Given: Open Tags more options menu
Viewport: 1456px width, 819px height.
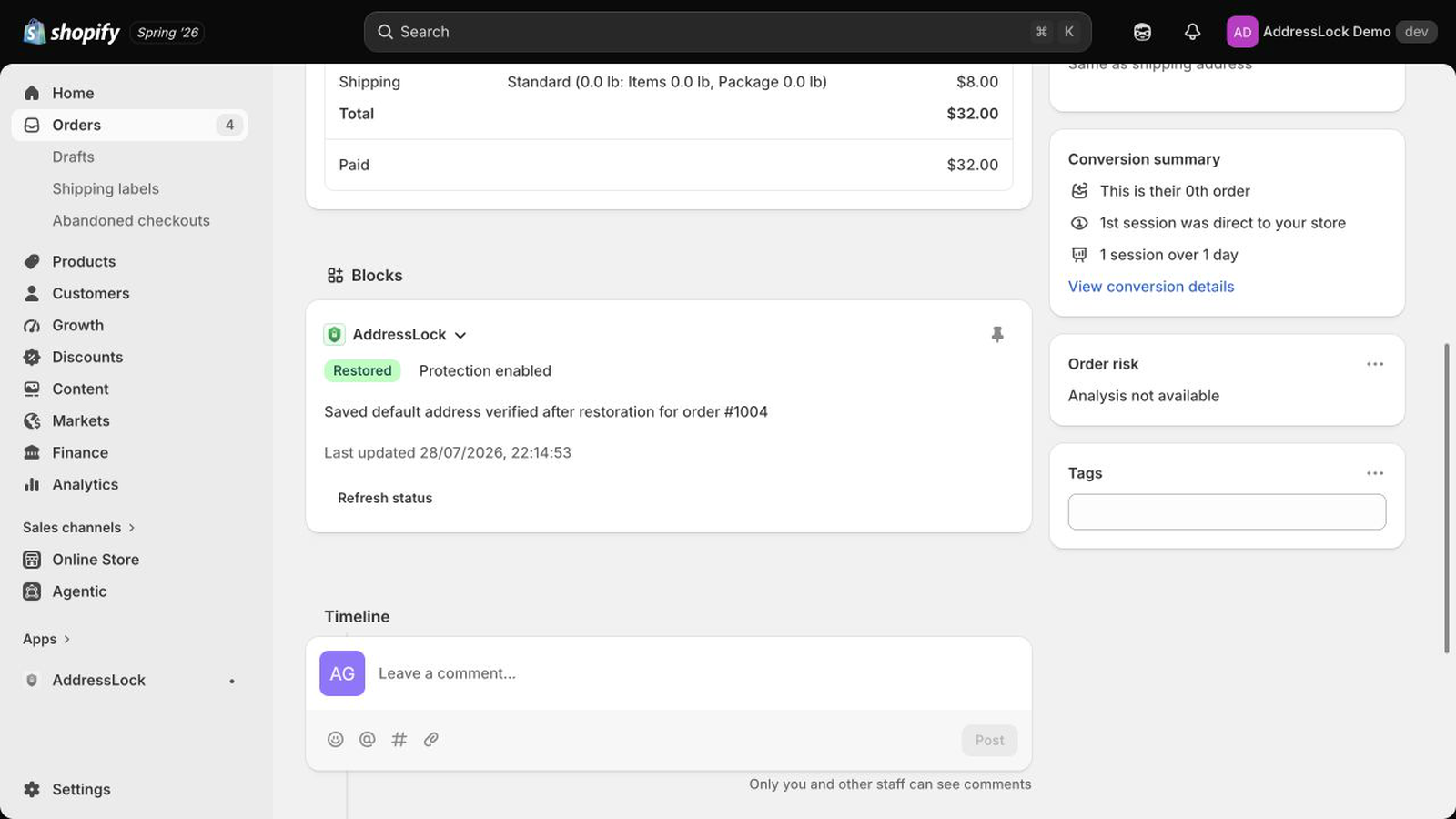Looking at the screenshot, I should tap(1375, 473).
